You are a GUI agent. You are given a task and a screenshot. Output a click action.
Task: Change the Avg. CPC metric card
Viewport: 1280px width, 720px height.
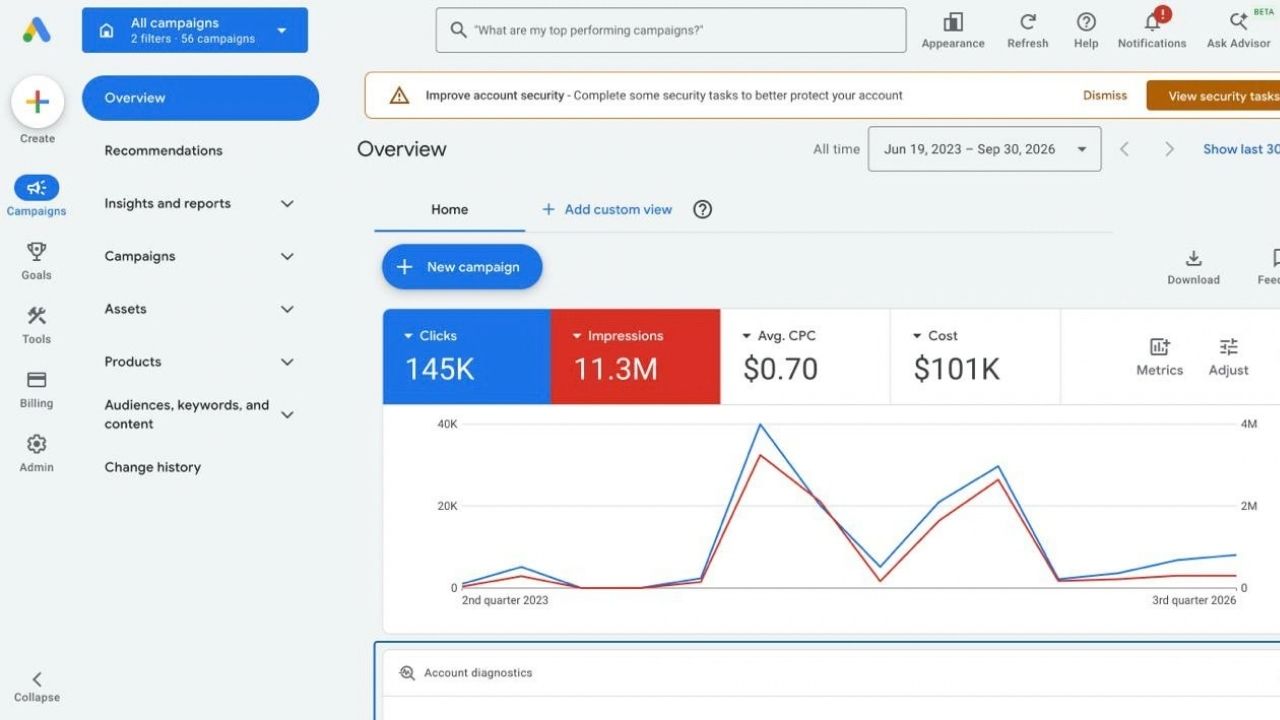[805, 357]
